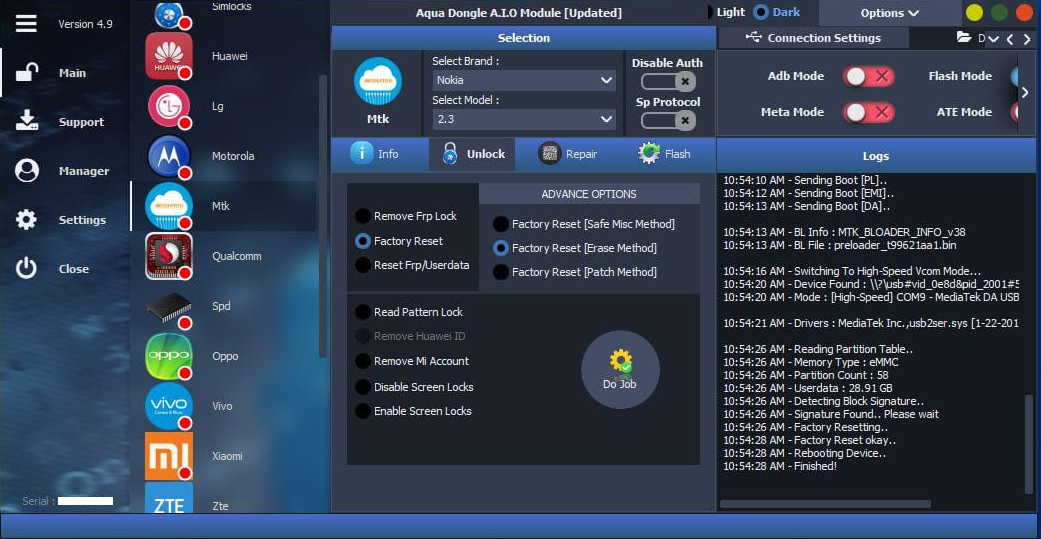This screenshot has width=1041, height=539.
Task: Switch to Dark theme
Action: pos(777,12)
